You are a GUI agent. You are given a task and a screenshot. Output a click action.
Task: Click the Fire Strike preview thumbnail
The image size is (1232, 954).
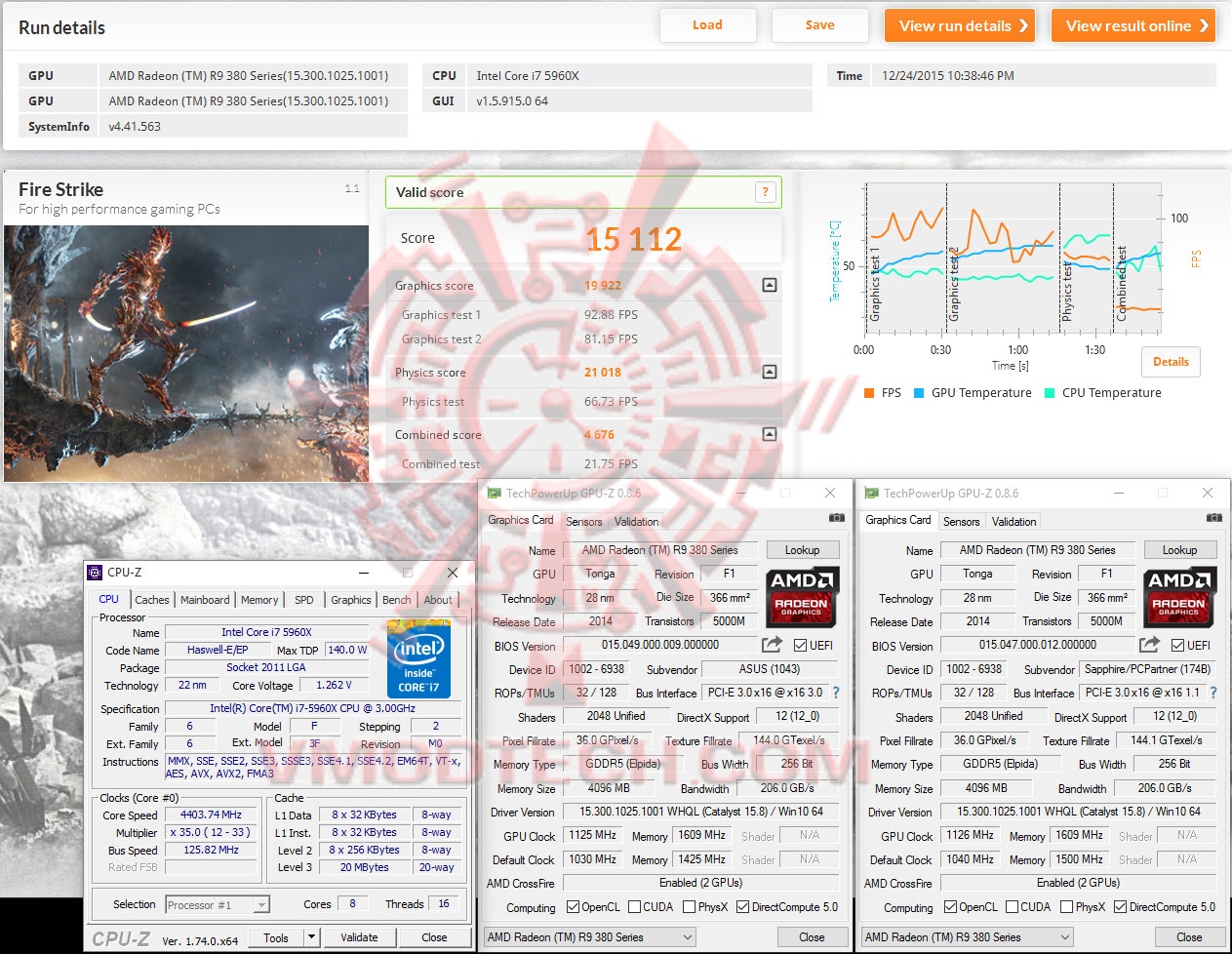tap(186, 353)
